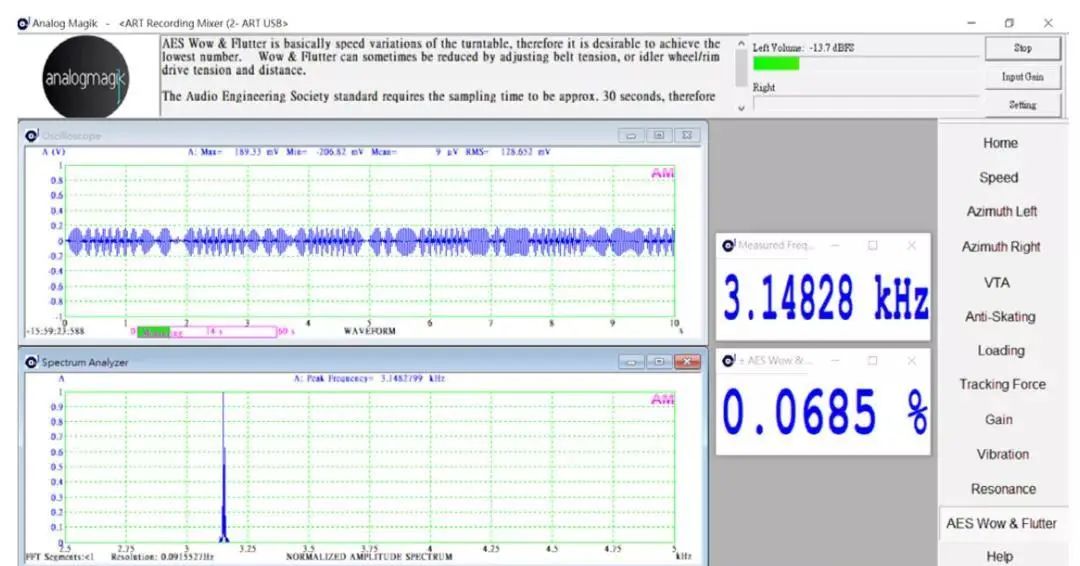1080x566 pixels.
Task: Click the Measured Frequency window title icon
Action: coord(728,245)
